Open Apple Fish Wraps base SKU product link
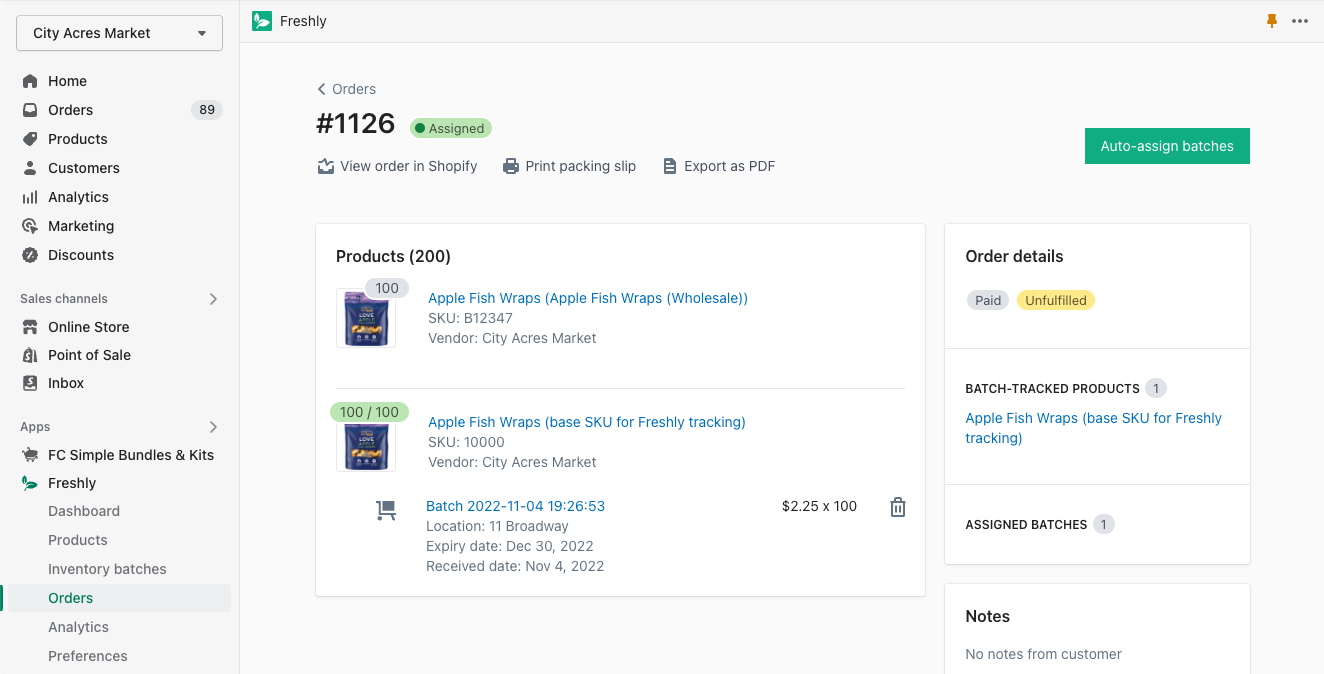Screen dimensions: 1324x674 point(587,422)
